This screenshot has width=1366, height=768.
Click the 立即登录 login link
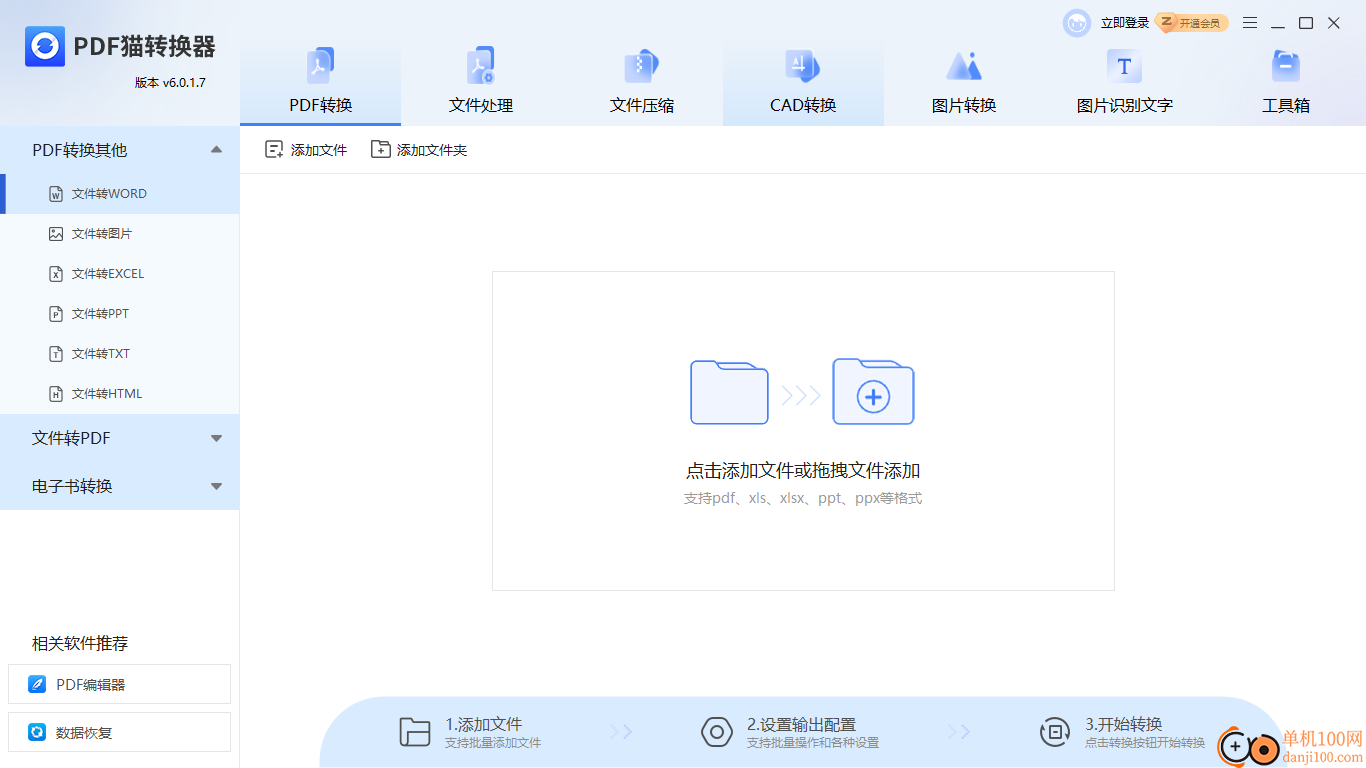click(x=1125, y=23)
